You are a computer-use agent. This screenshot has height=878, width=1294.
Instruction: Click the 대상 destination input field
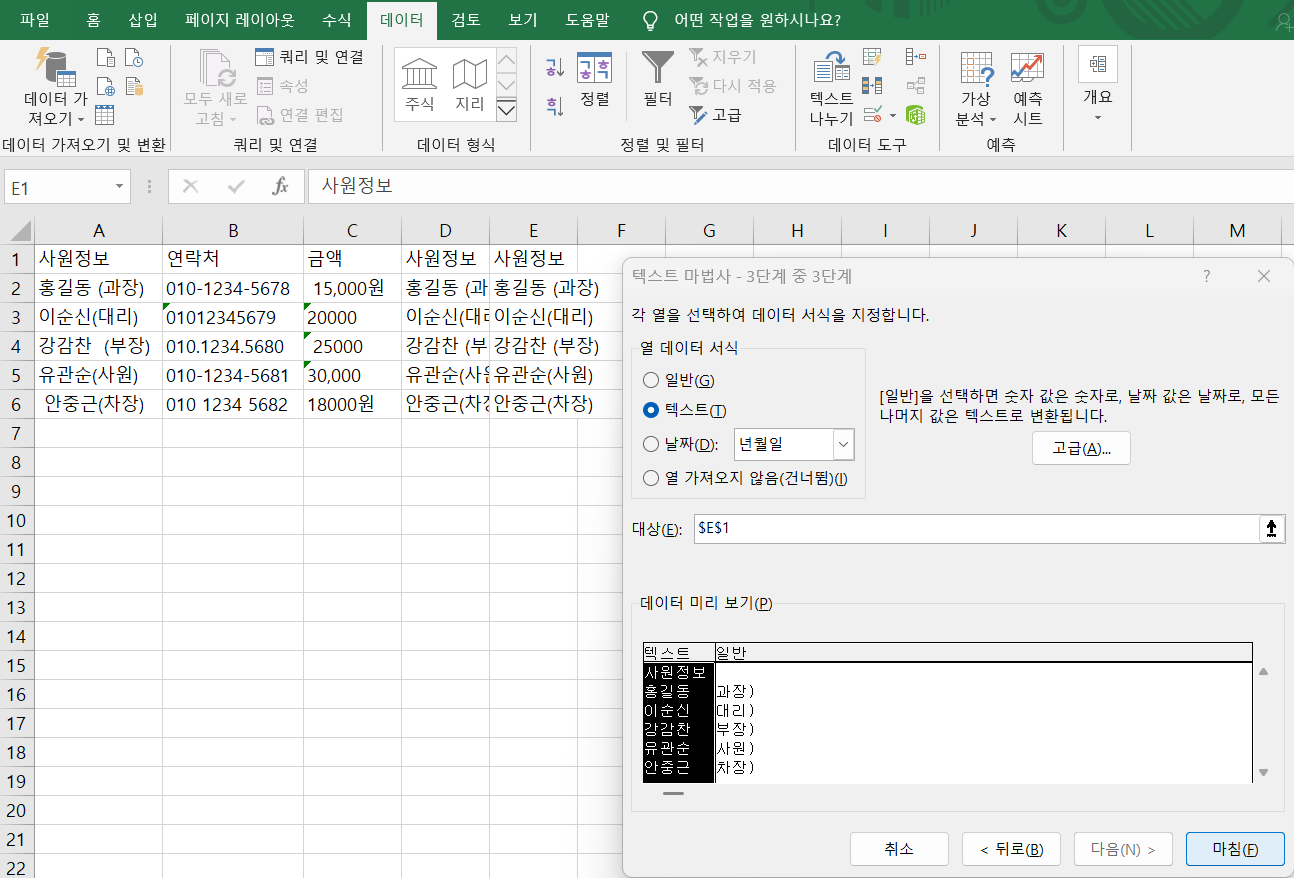tap(975, 528)
